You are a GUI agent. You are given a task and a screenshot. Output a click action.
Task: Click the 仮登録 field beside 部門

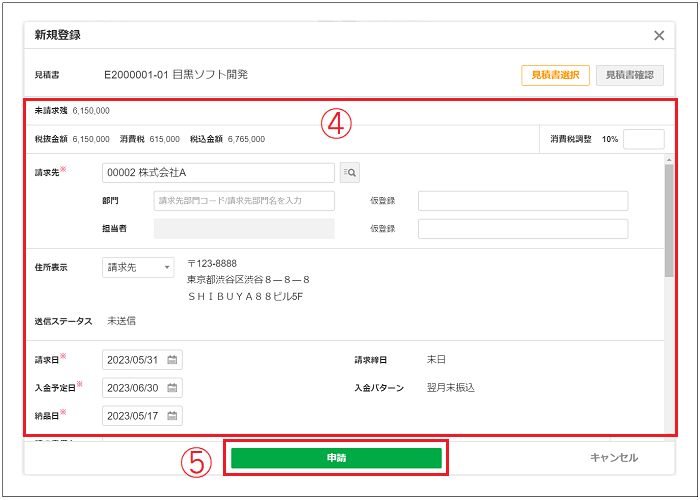[523, 201]
